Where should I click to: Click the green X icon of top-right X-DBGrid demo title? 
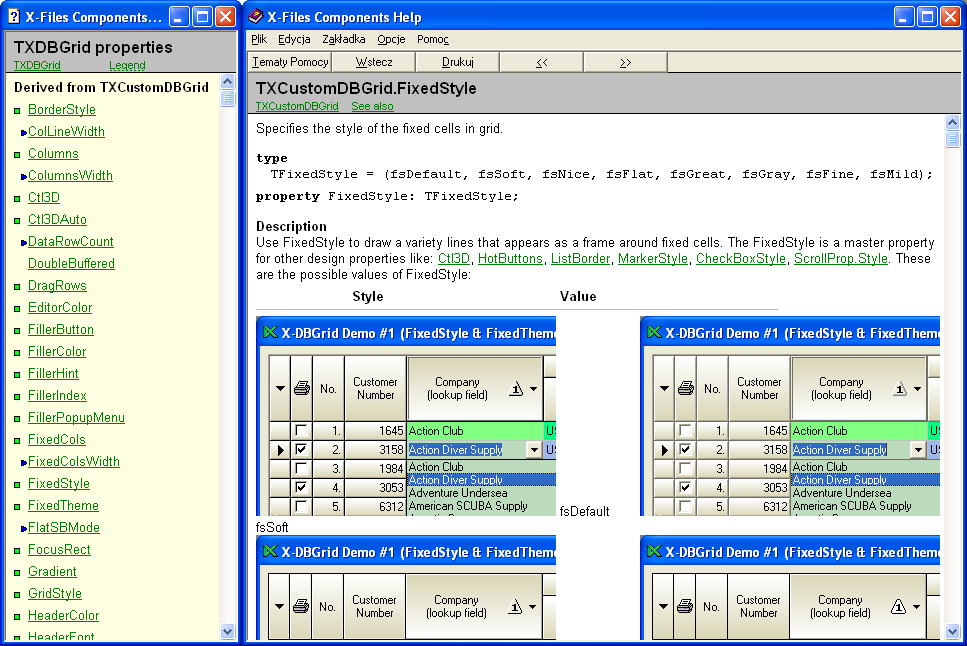click(653, 333)
